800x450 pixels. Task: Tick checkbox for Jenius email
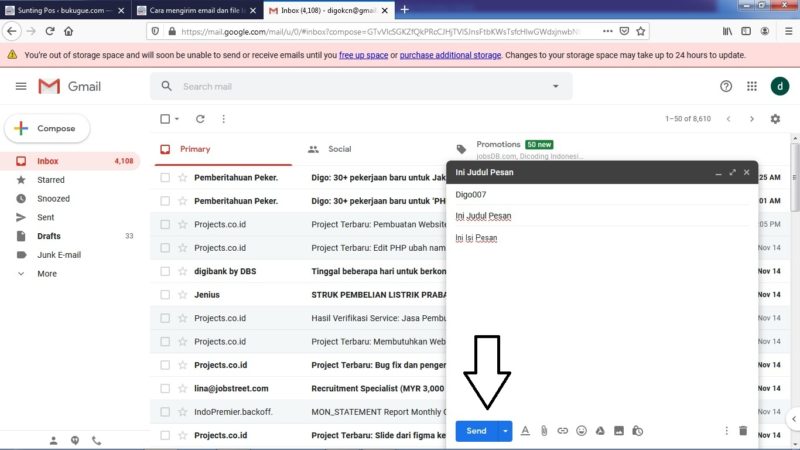pyautogui.click(x=165, y=295)
